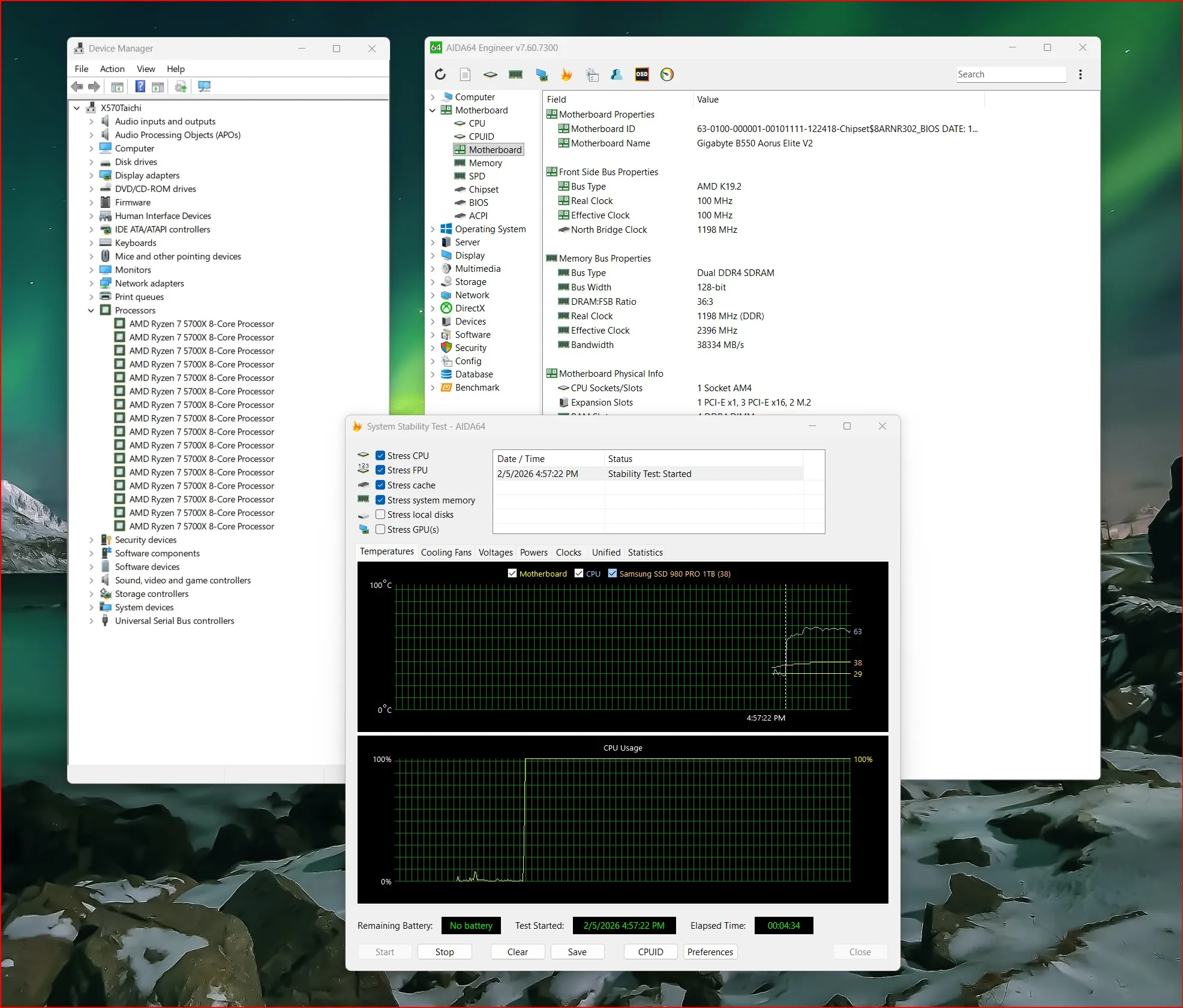Open the report document icon
The height and width of the screenshot is (1008, 1183).
465,74
